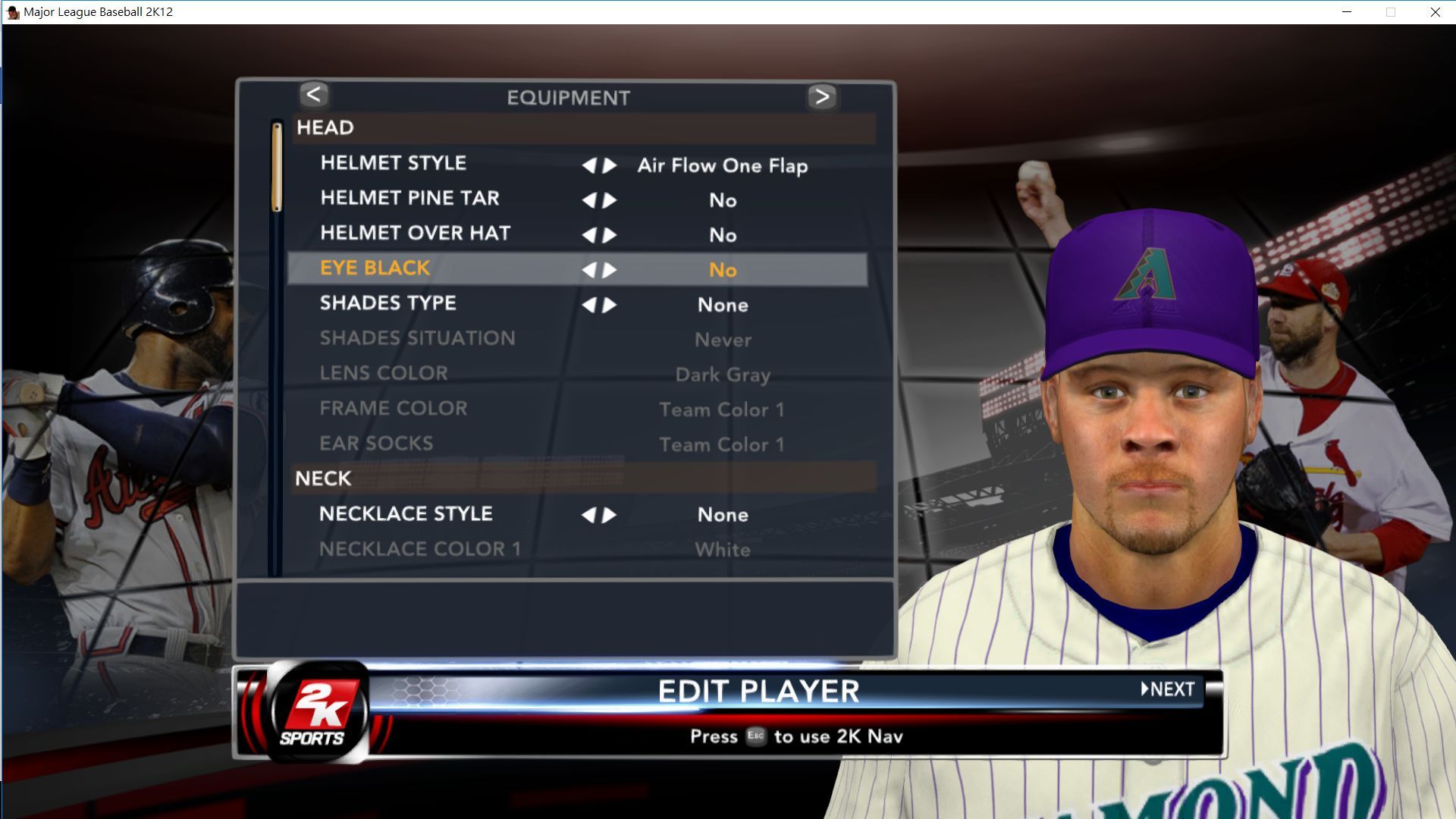Image resolution: width=1456 pixels, height=819 pixels.
Task: Toggle Helmet Pine Tar with right arrow
Action: (609, 200)
